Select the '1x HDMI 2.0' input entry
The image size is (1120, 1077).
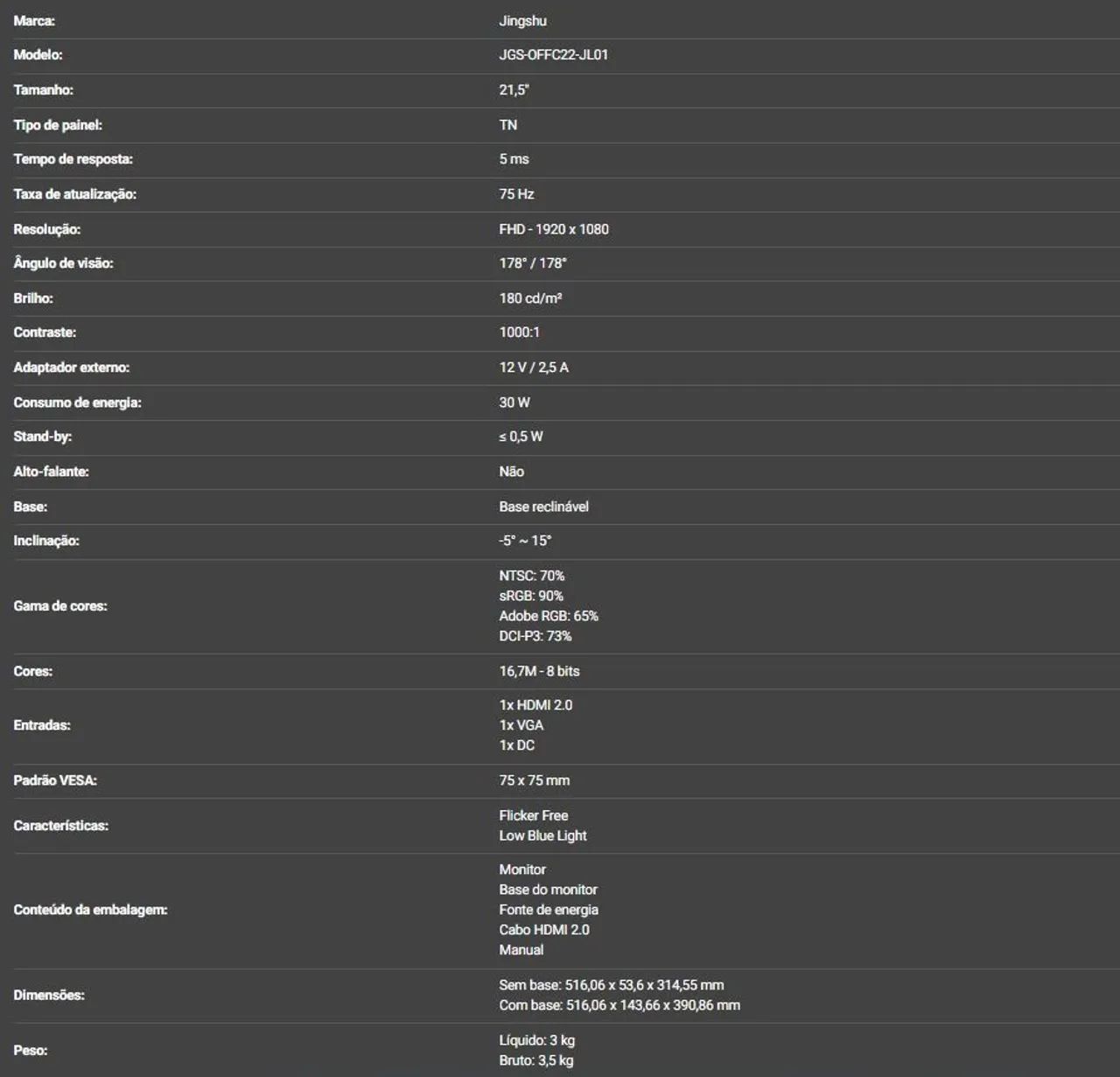[x=535, y=705]
